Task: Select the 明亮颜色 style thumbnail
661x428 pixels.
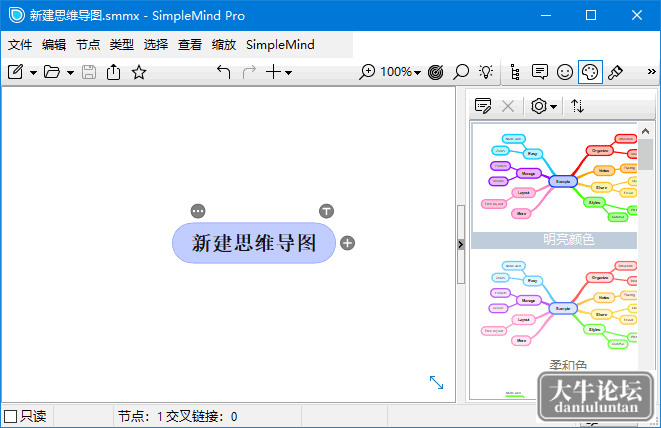Action: click(554, 186)
